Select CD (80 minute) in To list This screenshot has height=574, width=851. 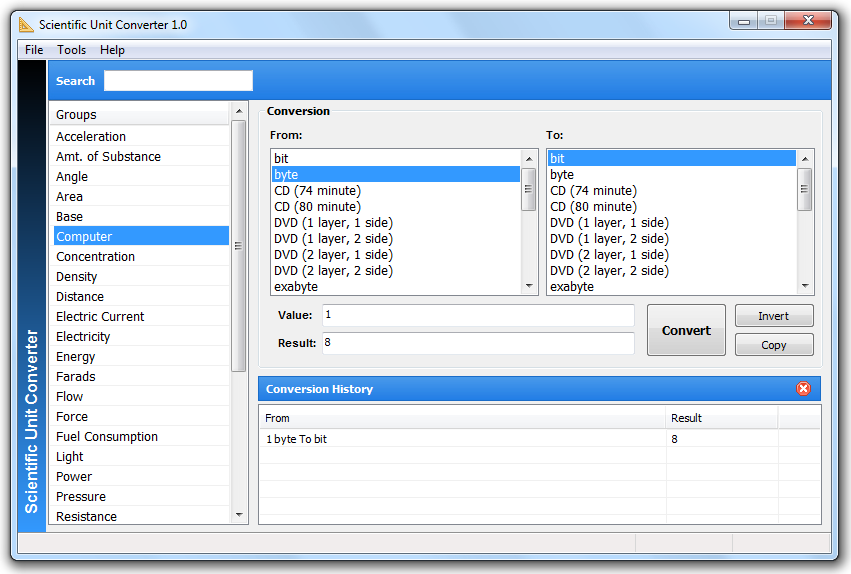click(x=671, y=207)
